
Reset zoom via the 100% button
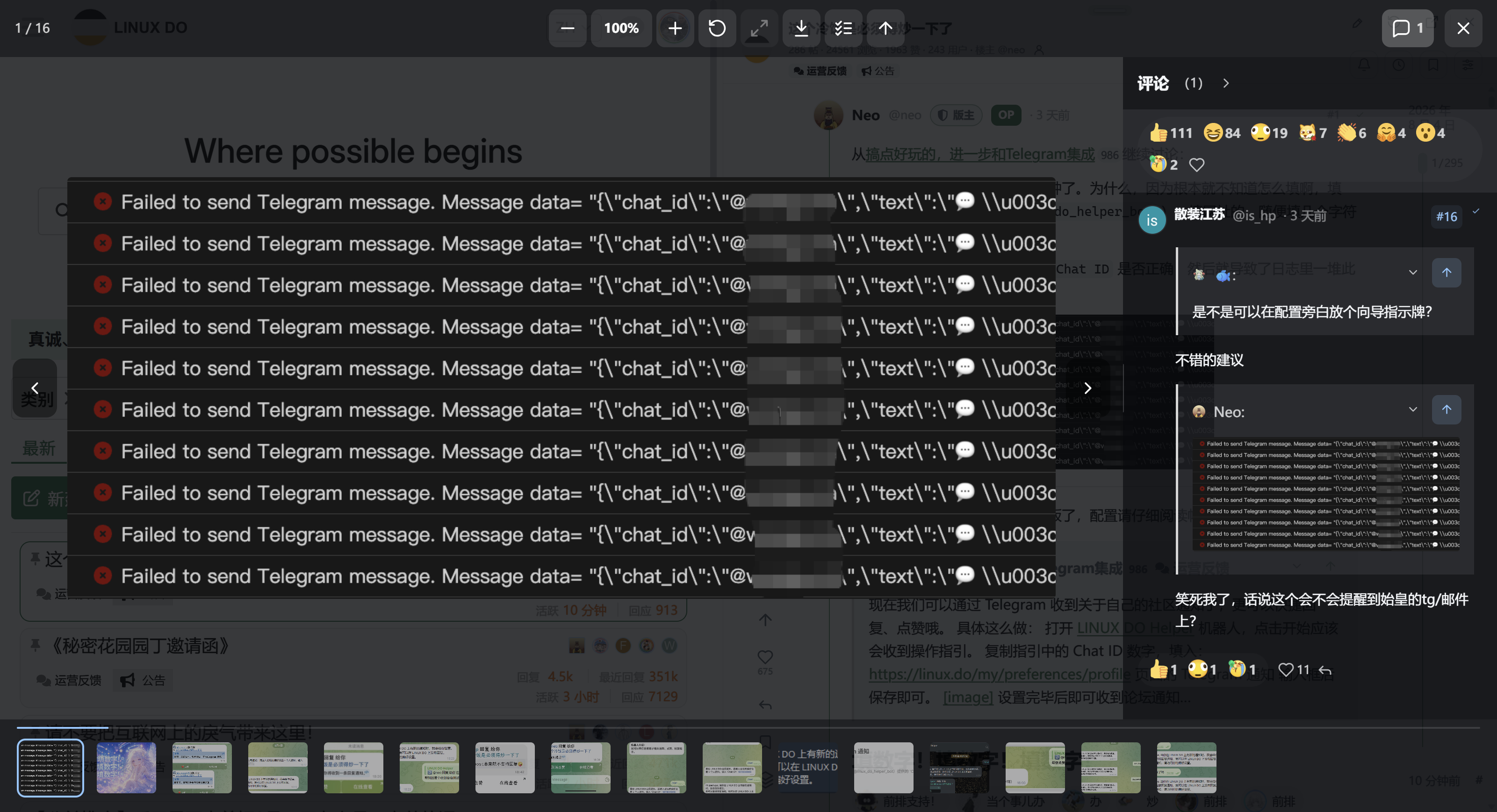(621, 28)
